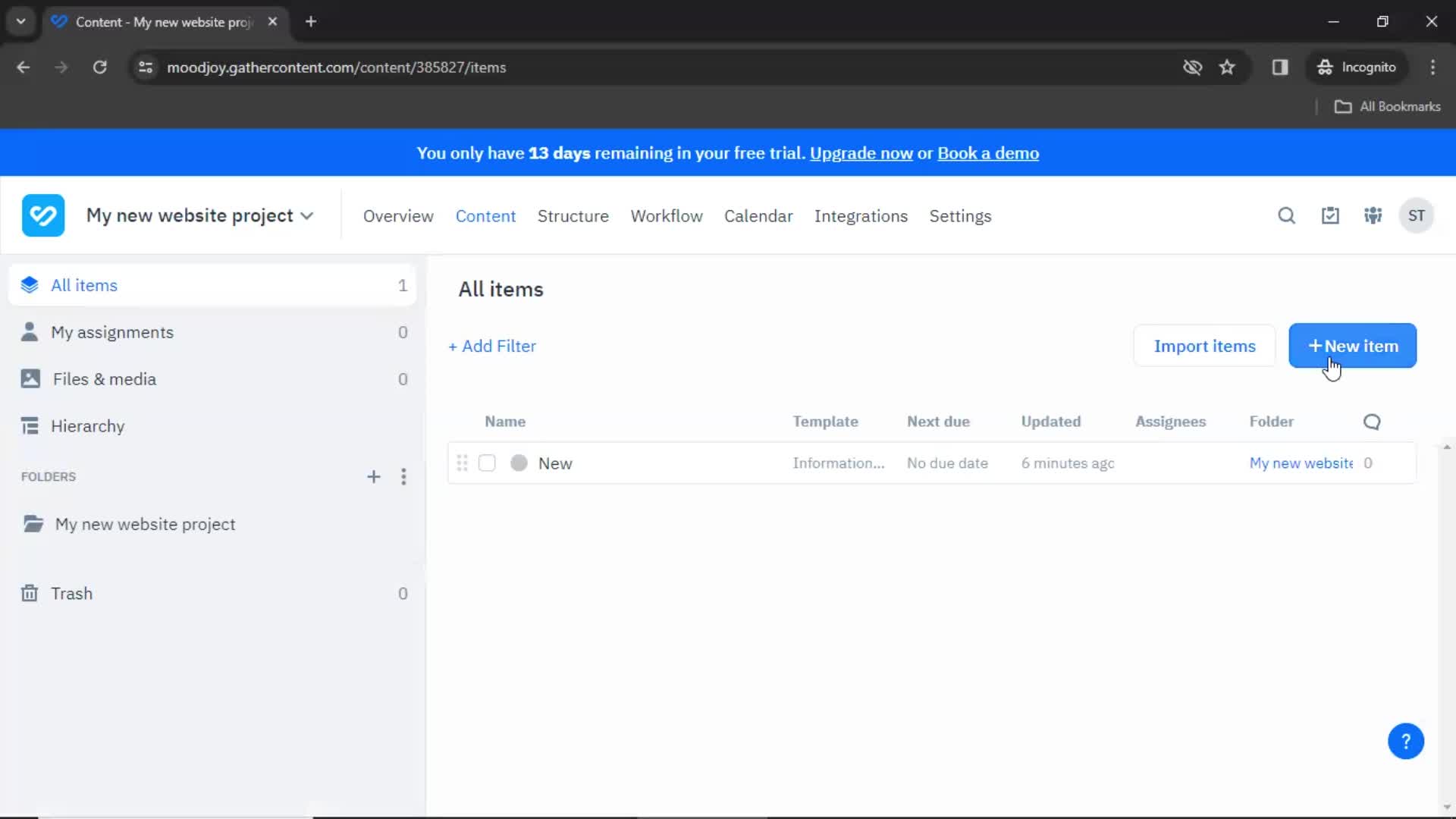The height and width of the screenshot is (819, 1456).
Task: Click the drag handle on New item row
Action: (x=462, y=463)
